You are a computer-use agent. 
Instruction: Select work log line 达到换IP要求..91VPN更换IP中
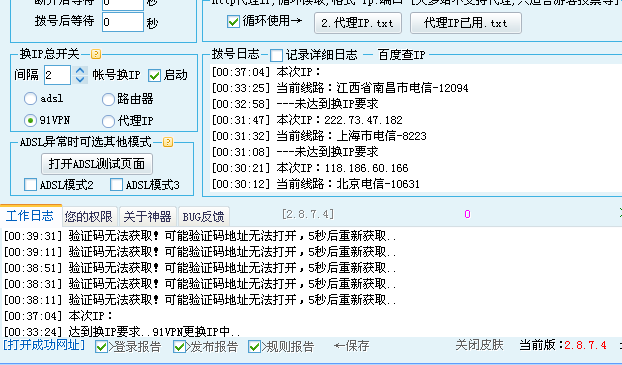(122, 332)
